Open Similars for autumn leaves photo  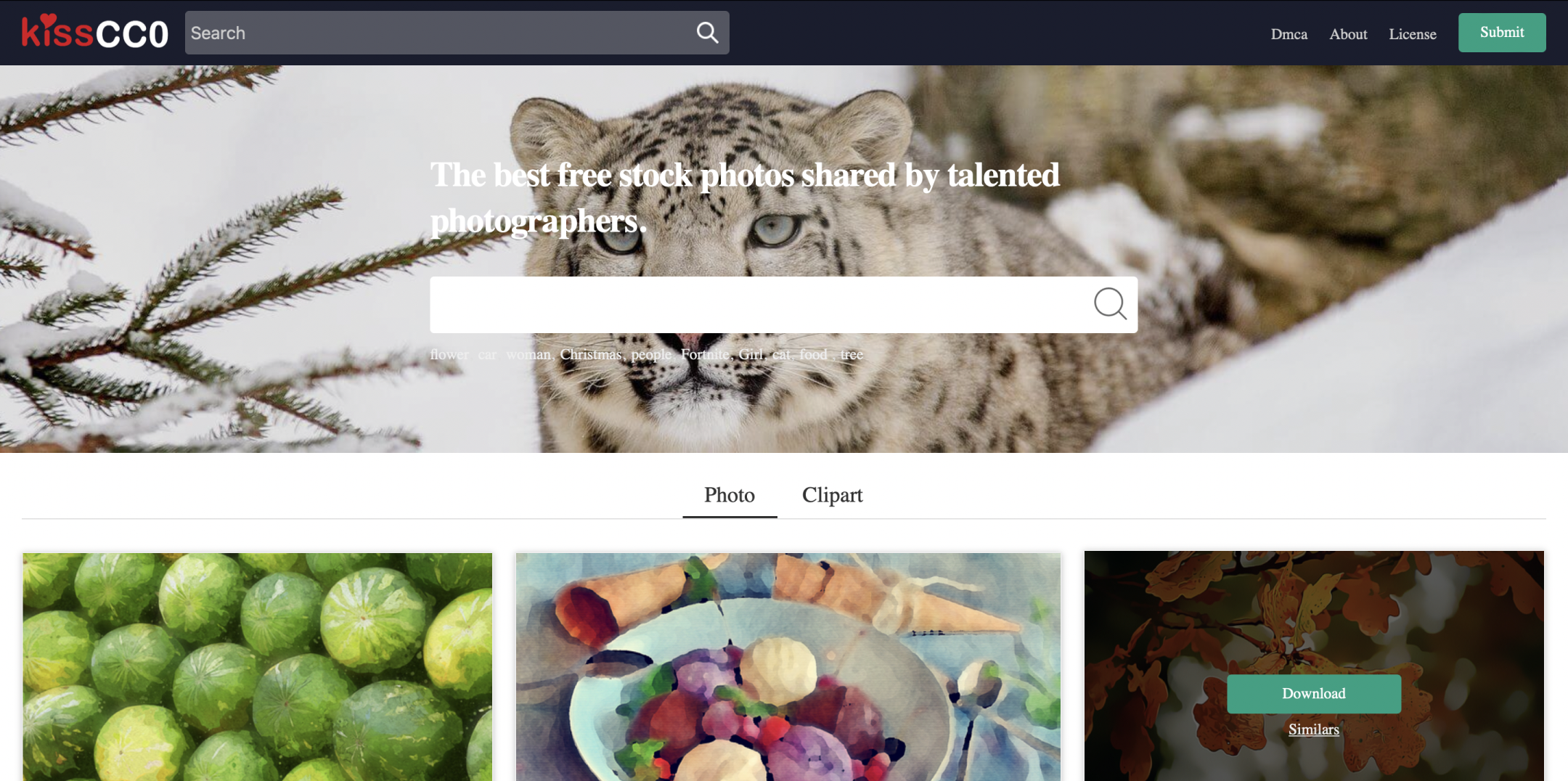pyautogui.click(x=1314, y=729)
